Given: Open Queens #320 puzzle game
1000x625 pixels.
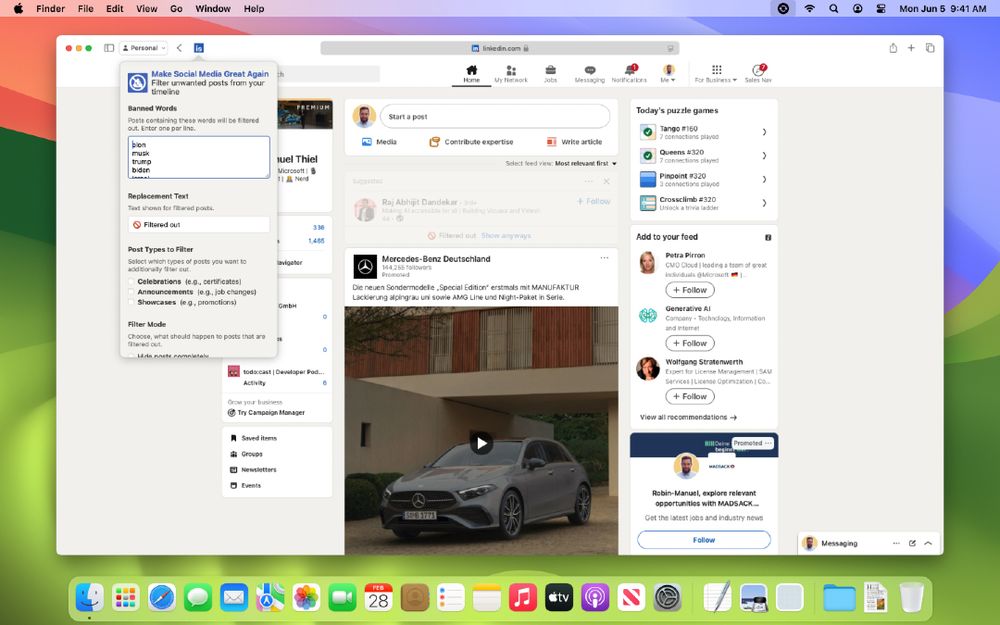Looking at the screenshot, I should [x=703, y=156].
